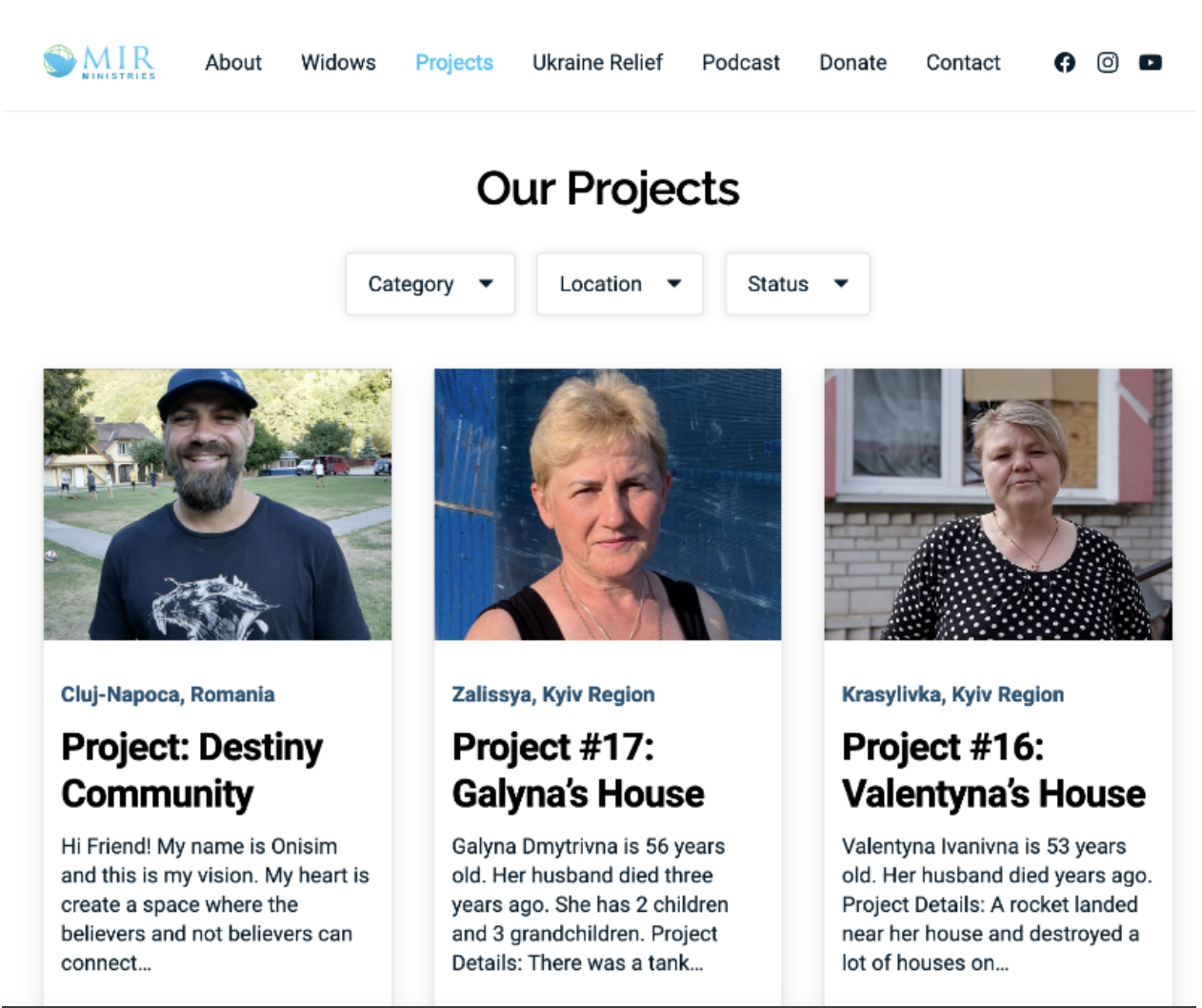This screenshot has height=1008, width=1202.
Task: Open the Ukraine Relief page
Action: pyautogui.click(x=597, y=63)
